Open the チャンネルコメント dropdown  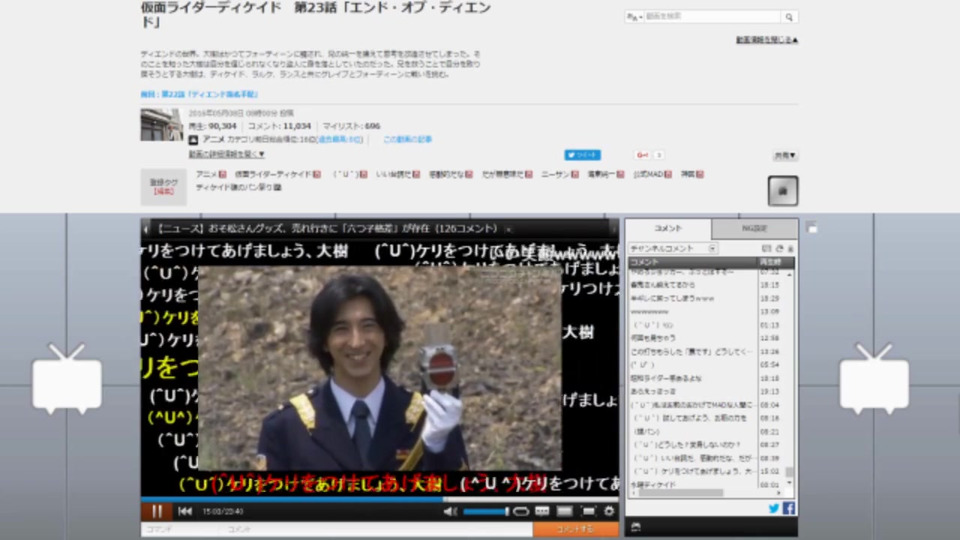pyautogui.click(x=672, y=249)
